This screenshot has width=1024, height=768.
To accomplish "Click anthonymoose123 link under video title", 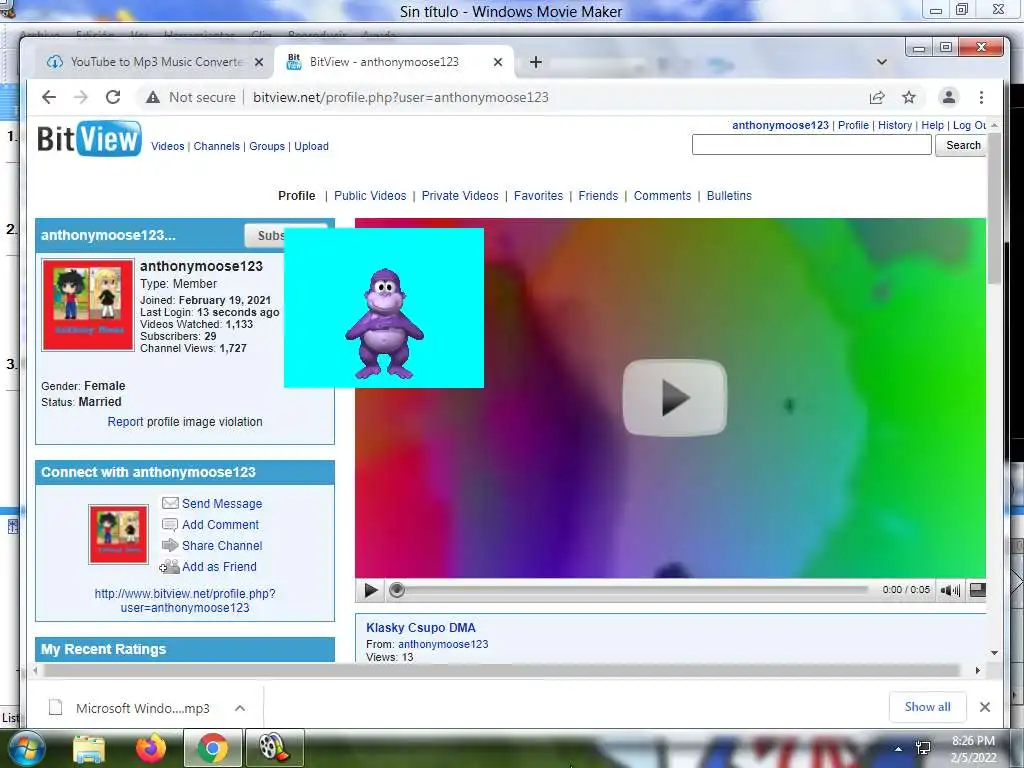I will point(443,644).
